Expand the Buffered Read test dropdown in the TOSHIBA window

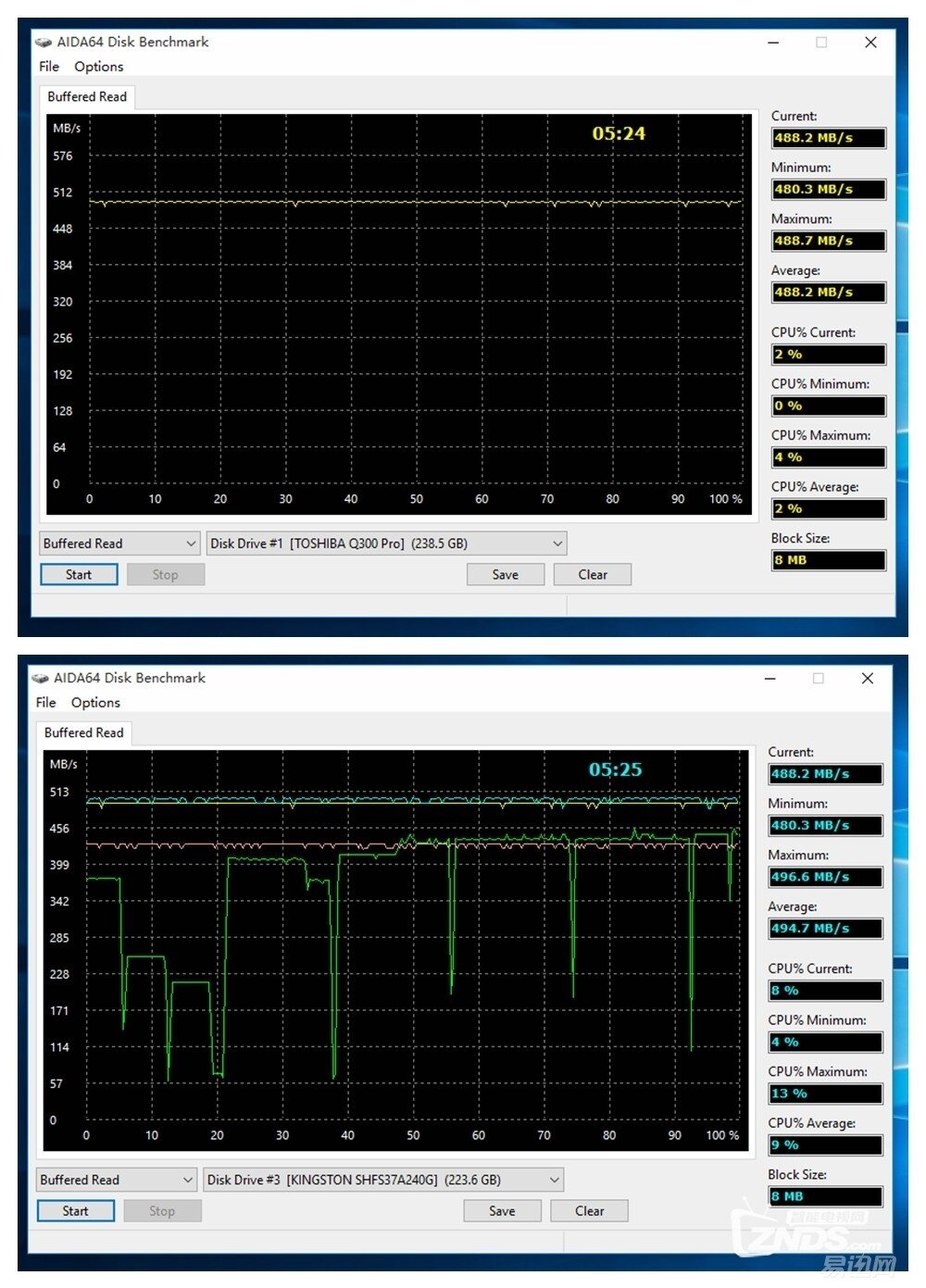point(119,544)
